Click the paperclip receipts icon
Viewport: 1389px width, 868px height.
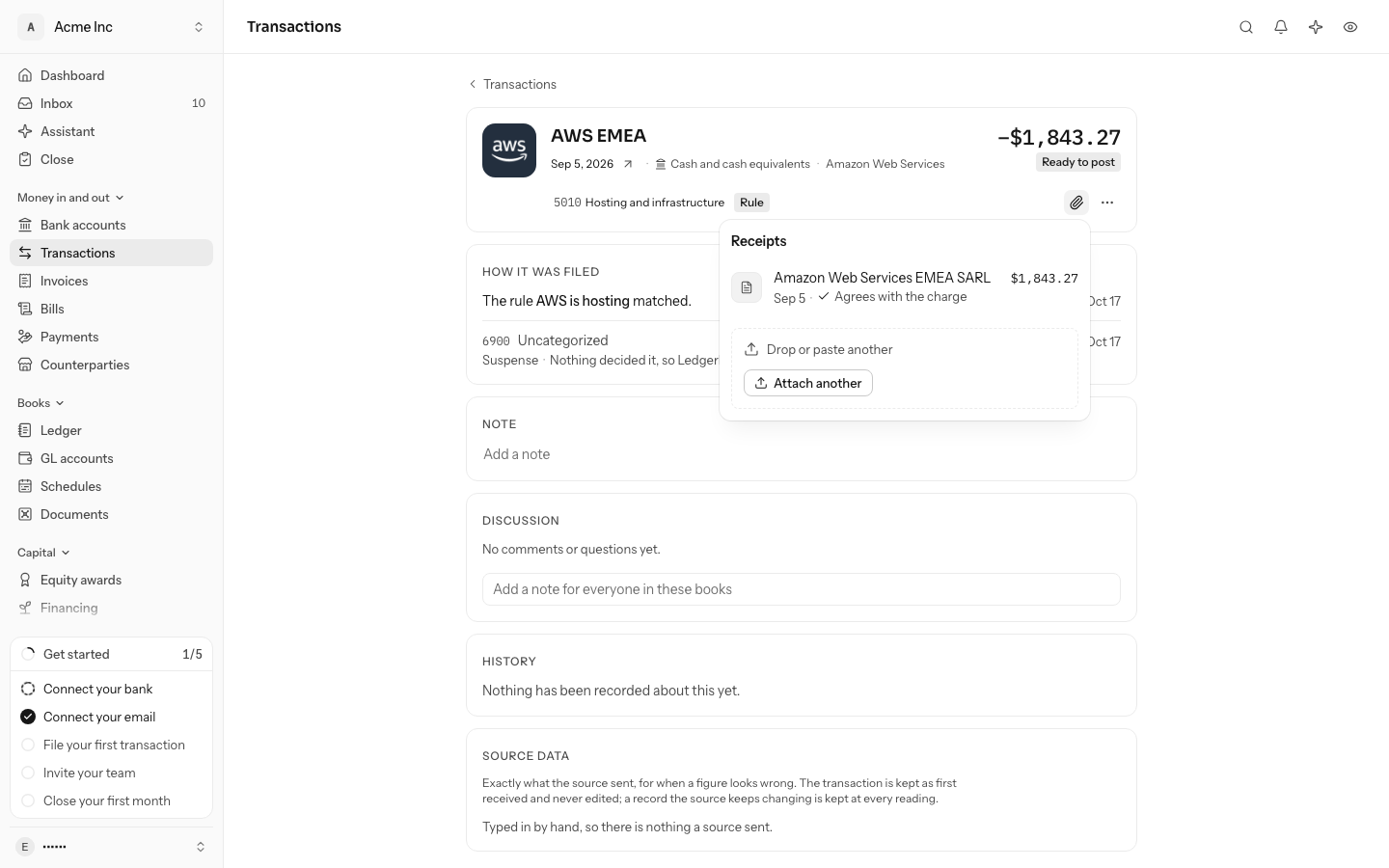pos(1076,203)
